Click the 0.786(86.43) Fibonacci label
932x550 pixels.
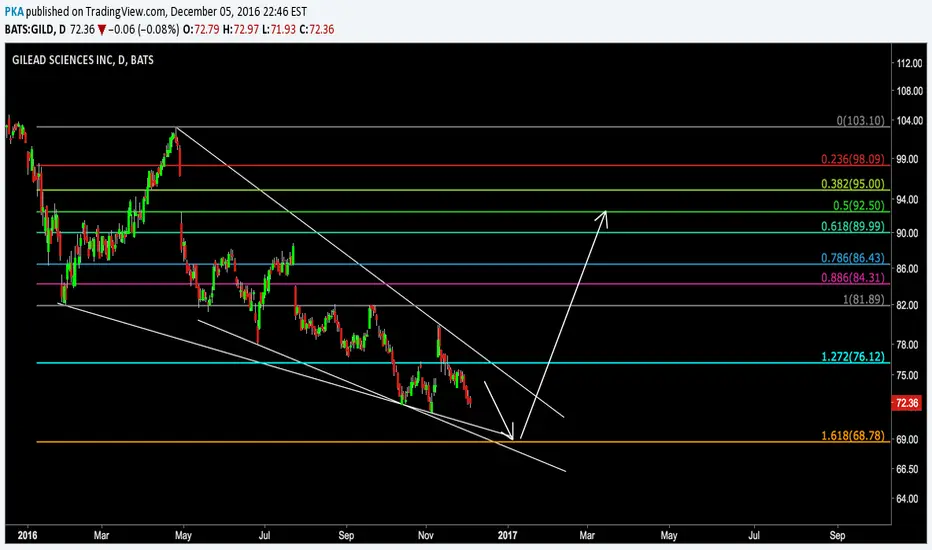point(852,257)
